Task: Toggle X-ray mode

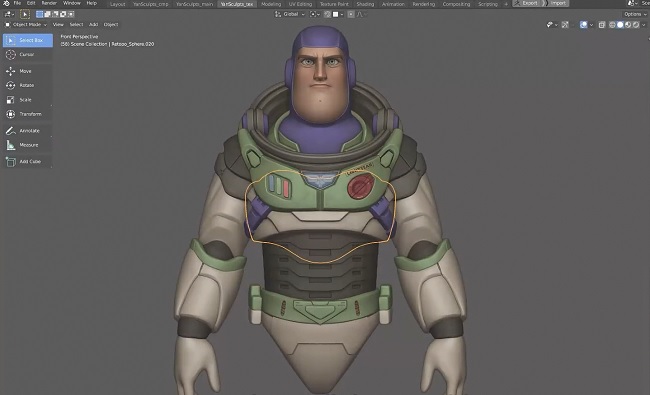Action: 602,25
